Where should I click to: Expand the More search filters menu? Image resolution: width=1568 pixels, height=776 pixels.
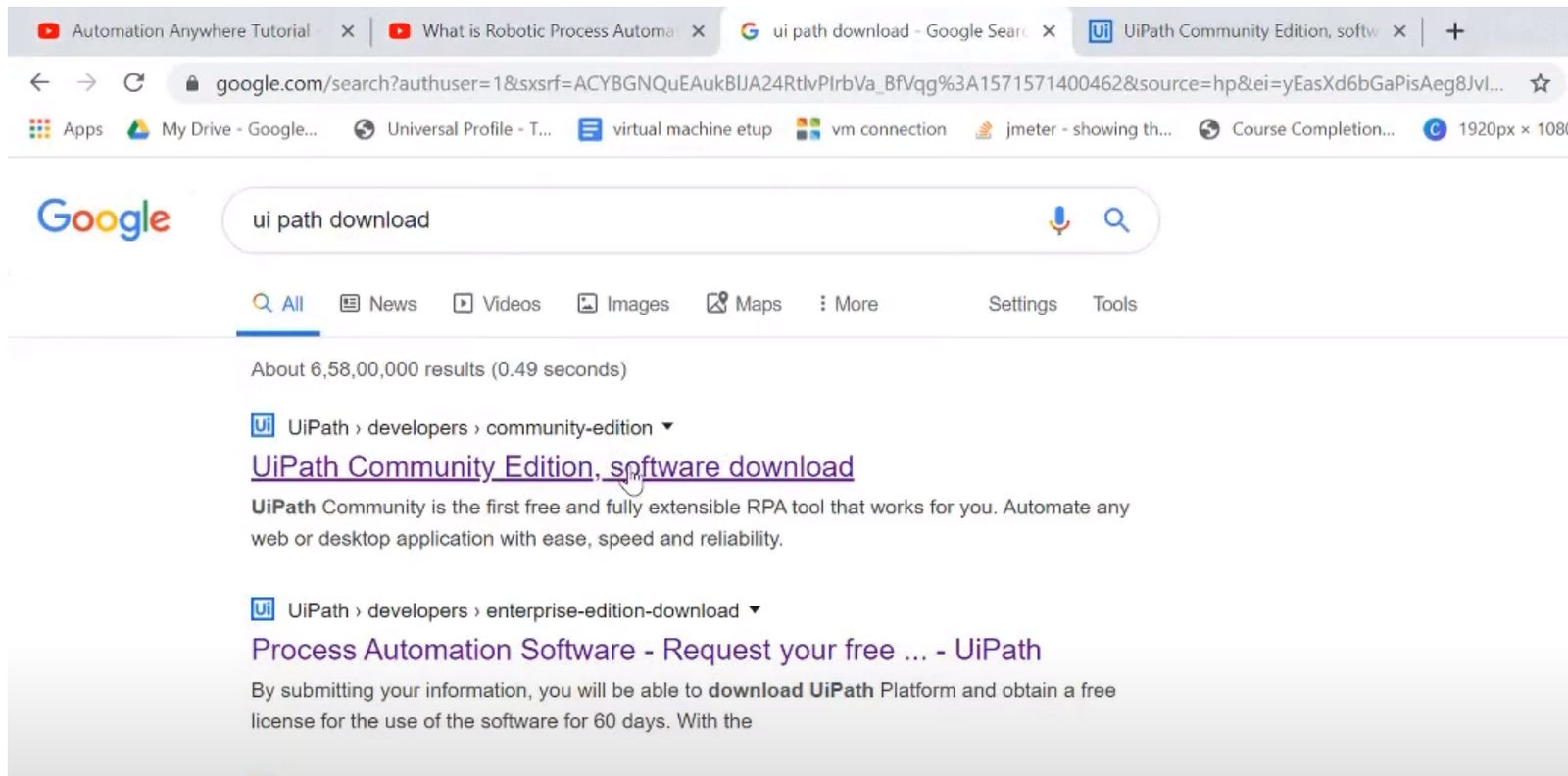coord(848,304)
